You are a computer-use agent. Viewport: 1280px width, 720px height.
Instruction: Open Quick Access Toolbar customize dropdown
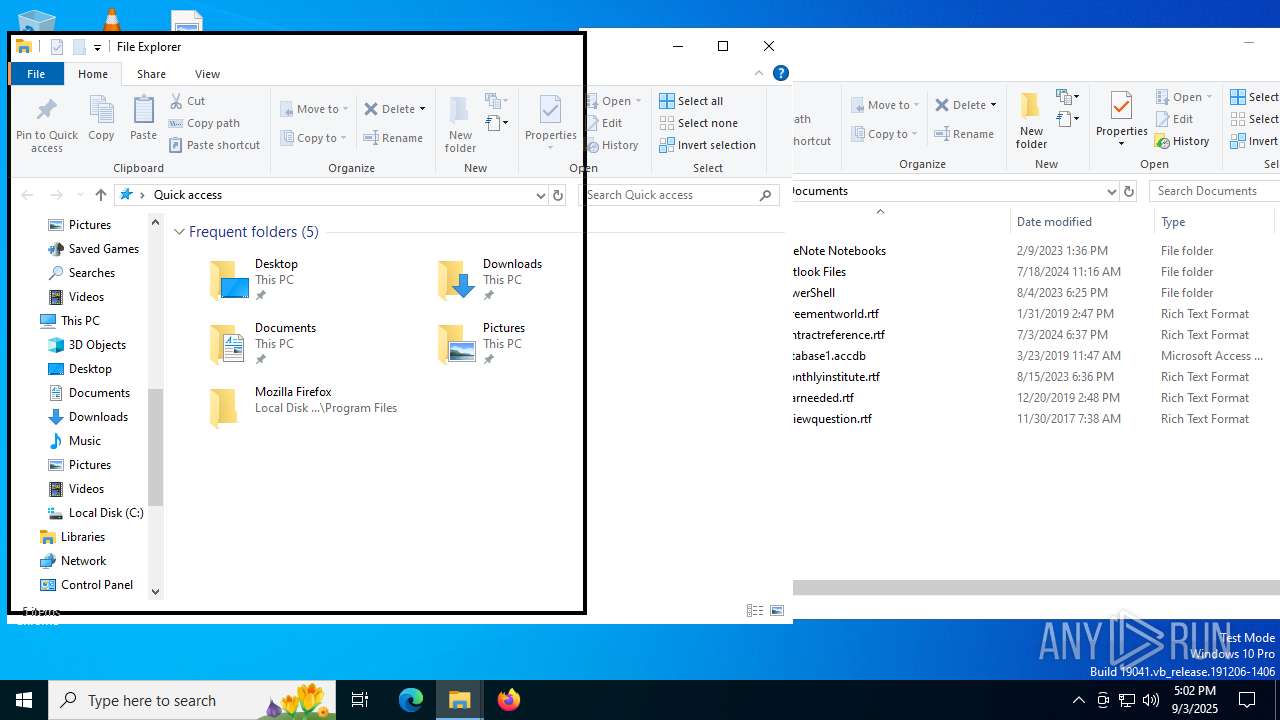(x=97, y=47)
